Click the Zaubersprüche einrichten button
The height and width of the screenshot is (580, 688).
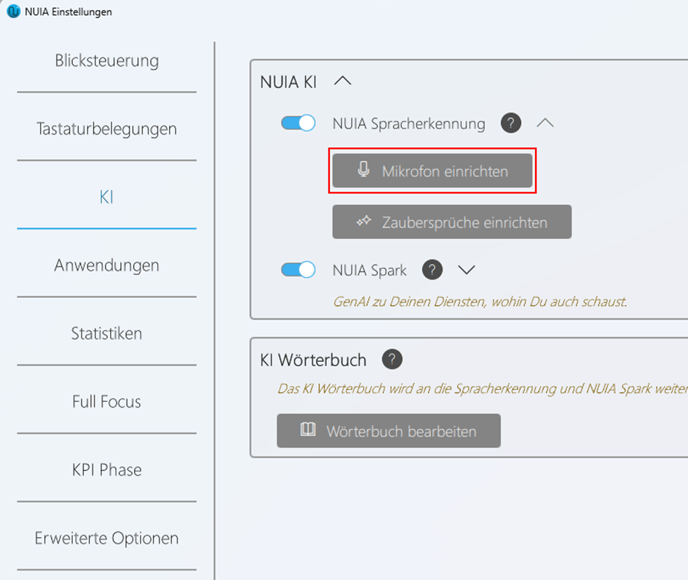click(452, 222)
